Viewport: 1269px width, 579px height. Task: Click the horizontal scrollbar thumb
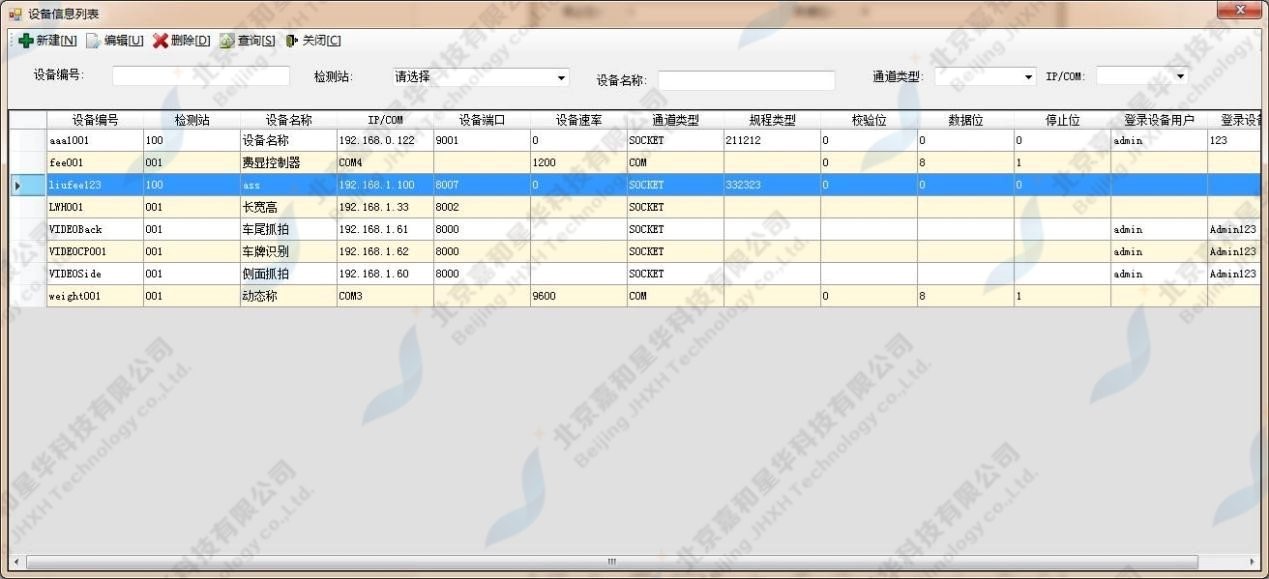point(612,561)
